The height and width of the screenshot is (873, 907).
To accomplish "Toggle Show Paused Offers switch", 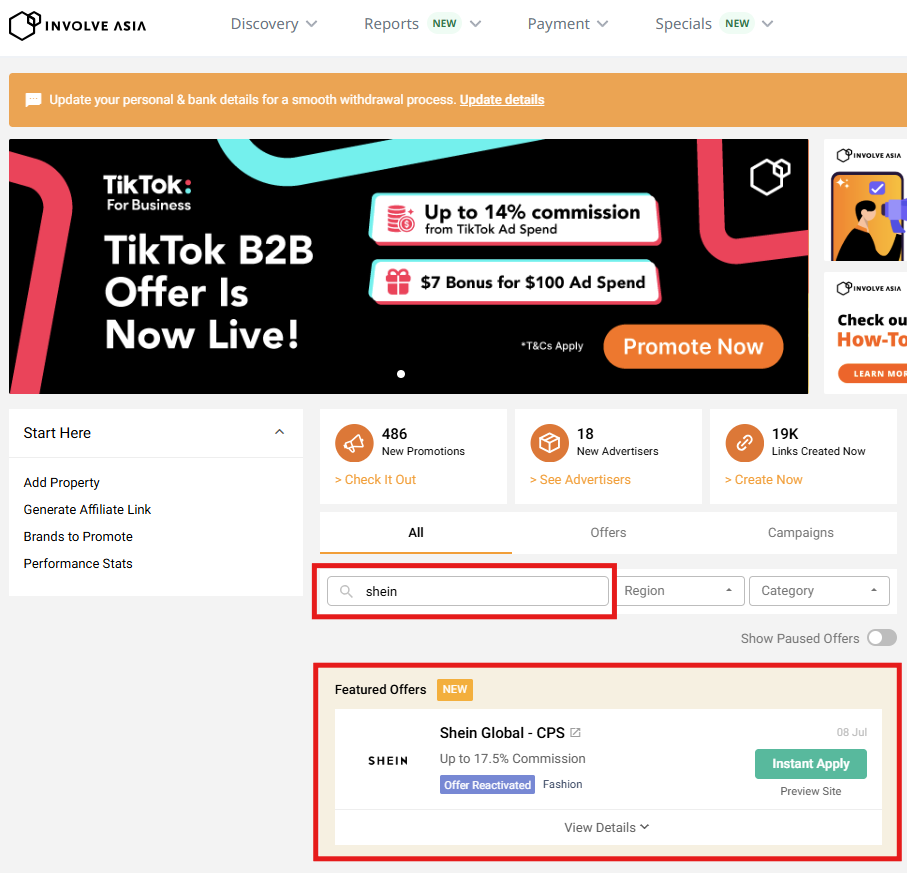I will point(881,638).
